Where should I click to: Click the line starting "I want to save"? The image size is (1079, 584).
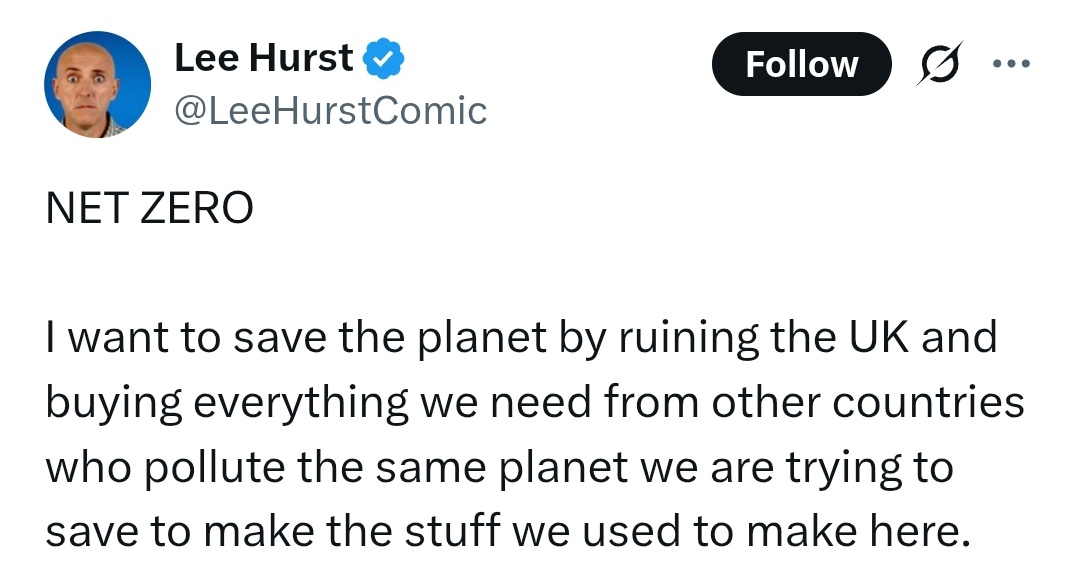coord(521,338)
